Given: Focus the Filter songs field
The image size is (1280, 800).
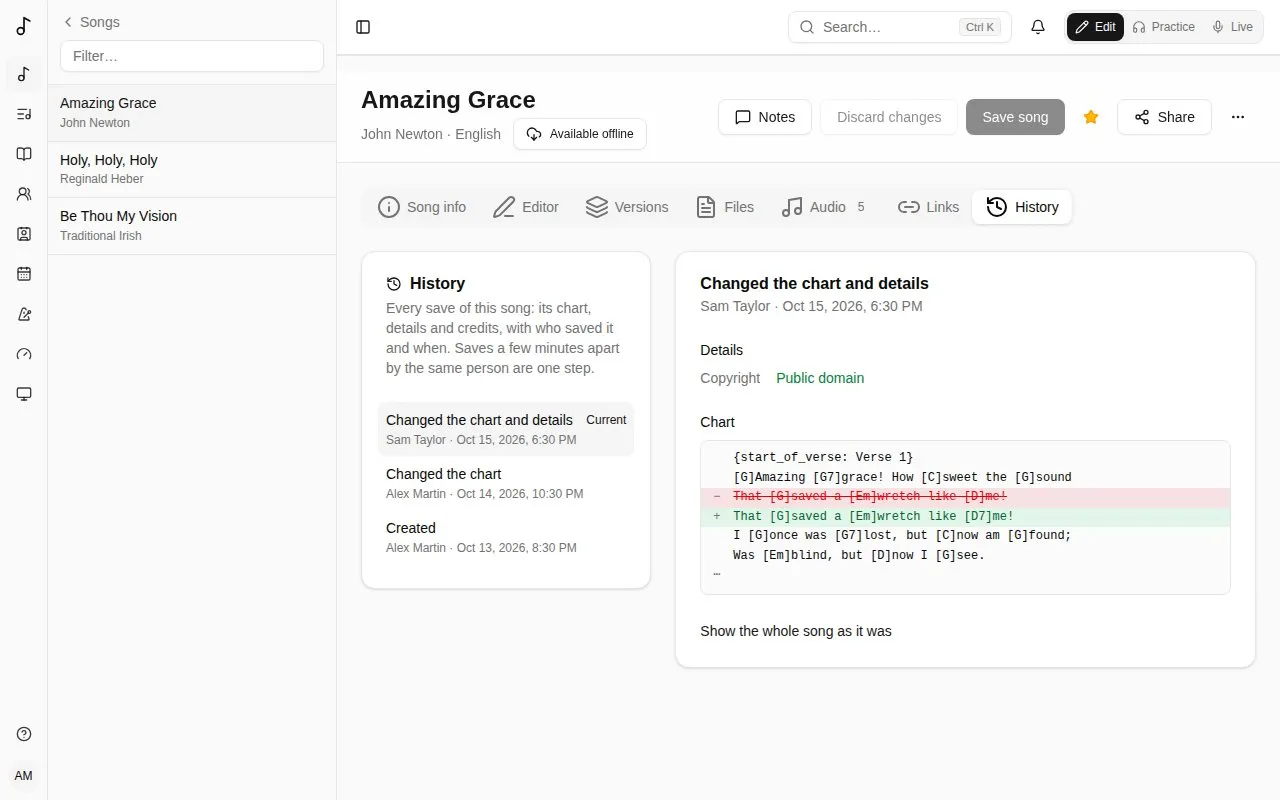Looking at the screenshot, I should [x=192, y=56].
